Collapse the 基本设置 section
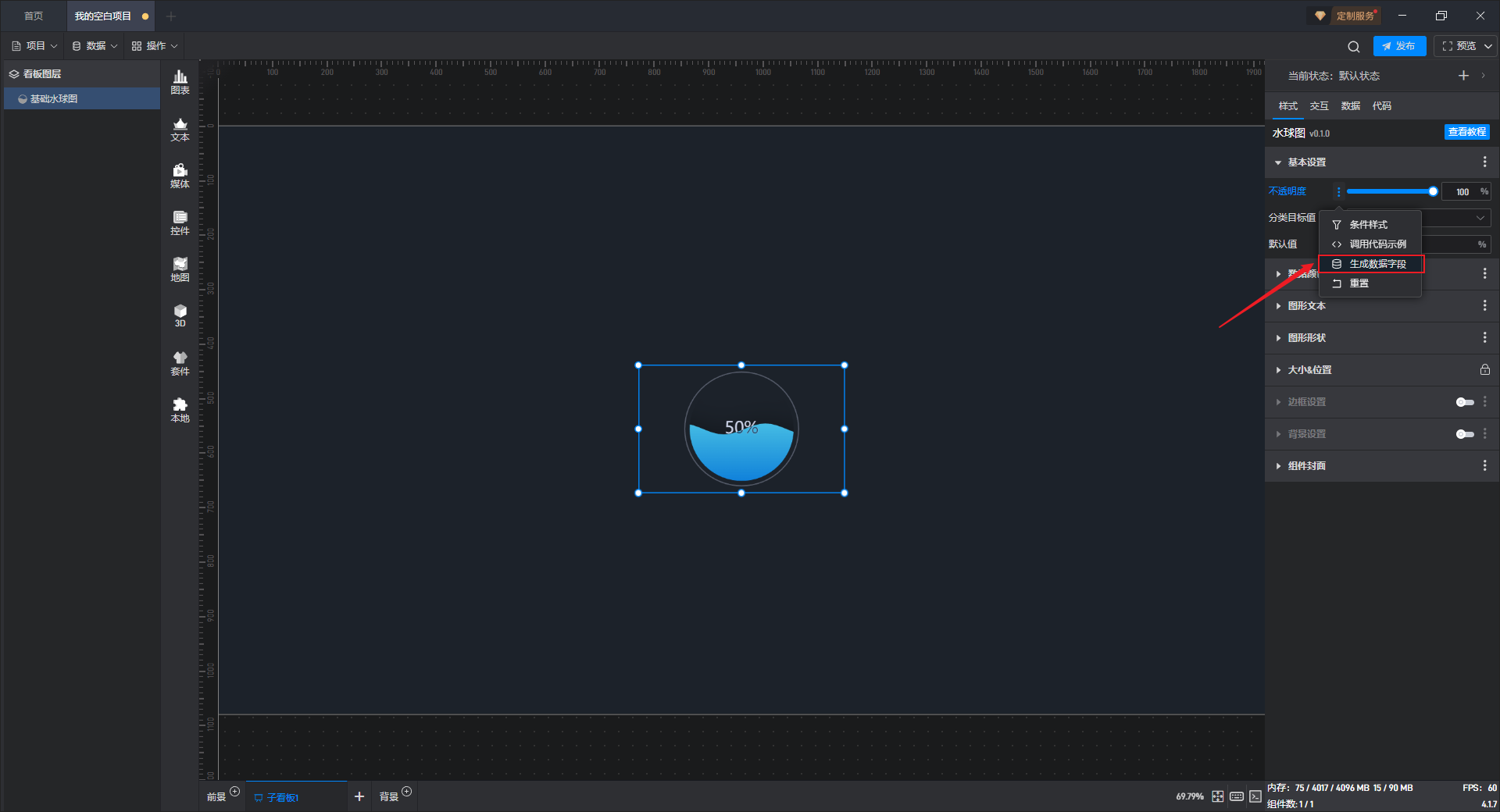Viewport: 1500px width, 812px height. [1278, 162]
